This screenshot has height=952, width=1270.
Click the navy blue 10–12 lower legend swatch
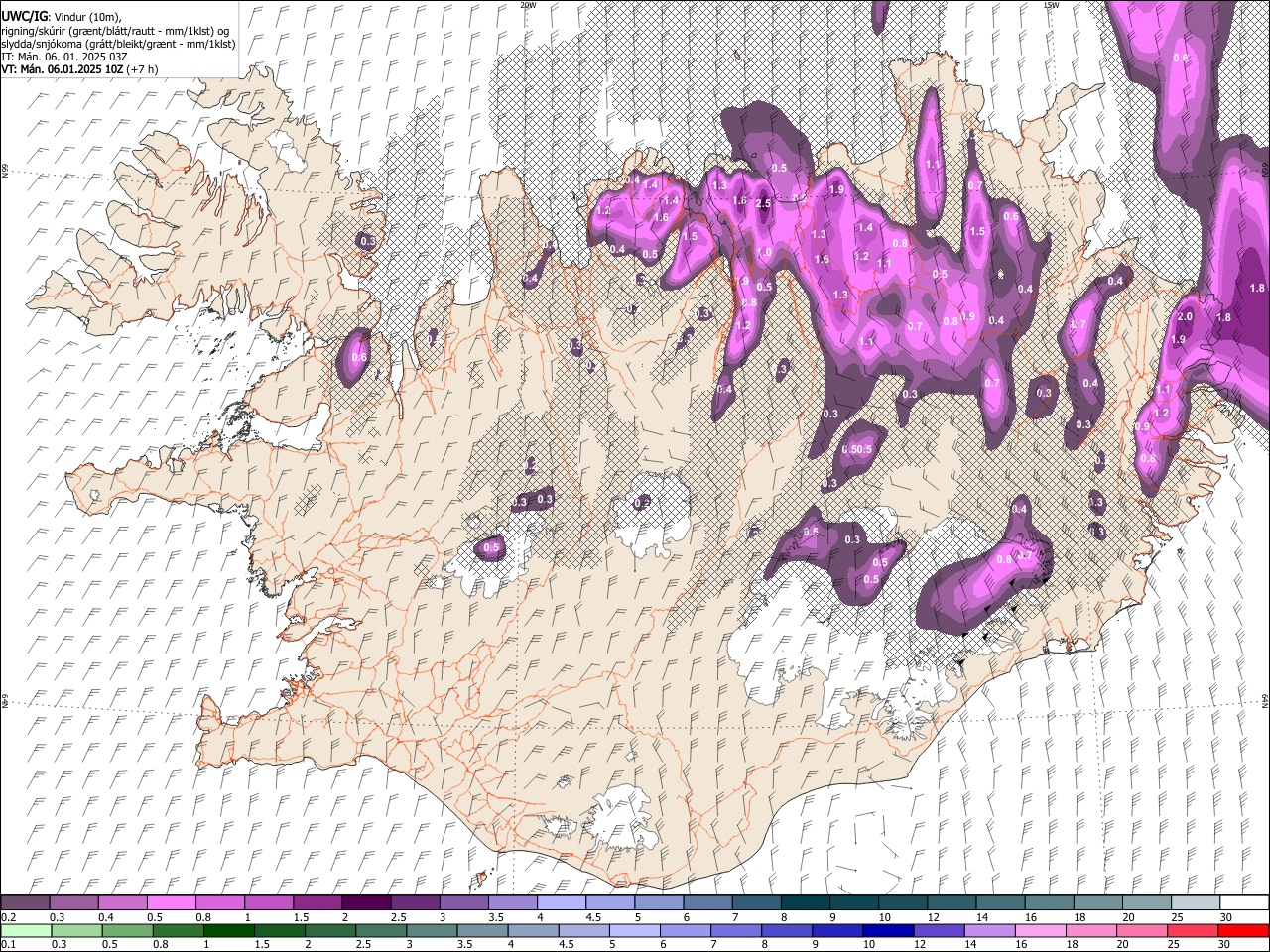pyautogui.click(x=890, y=930)
